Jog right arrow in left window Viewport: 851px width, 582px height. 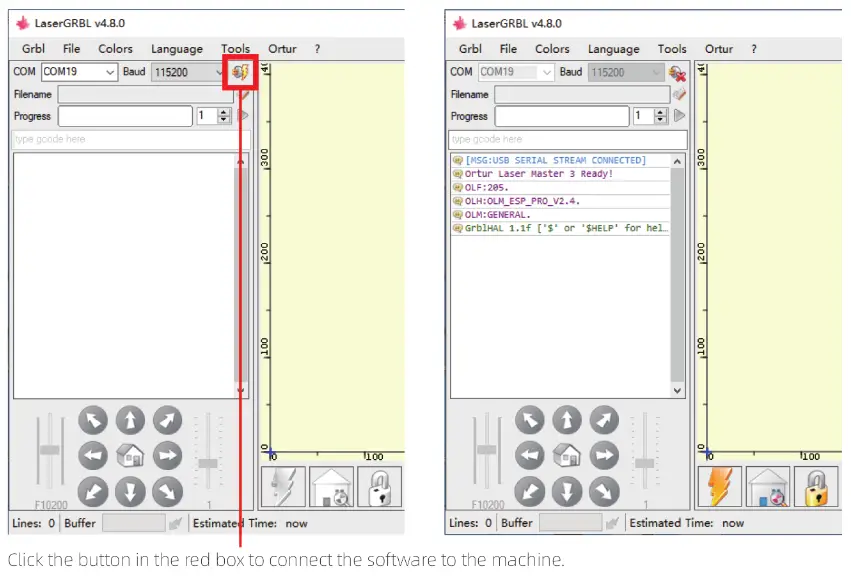(x=167, y=456)
